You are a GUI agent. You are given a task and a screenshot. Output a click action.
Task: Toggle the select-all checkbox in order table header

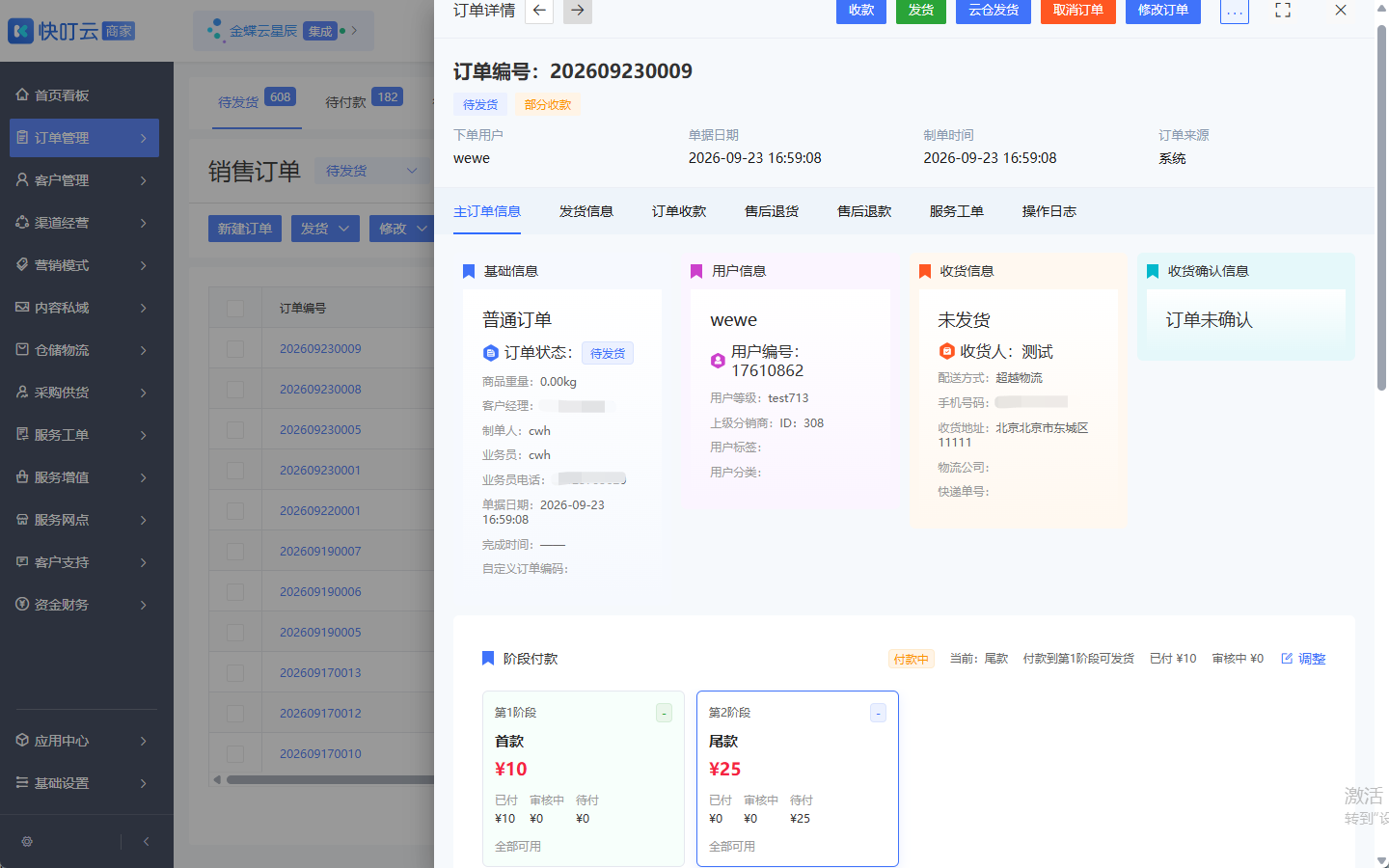[235, 309]
